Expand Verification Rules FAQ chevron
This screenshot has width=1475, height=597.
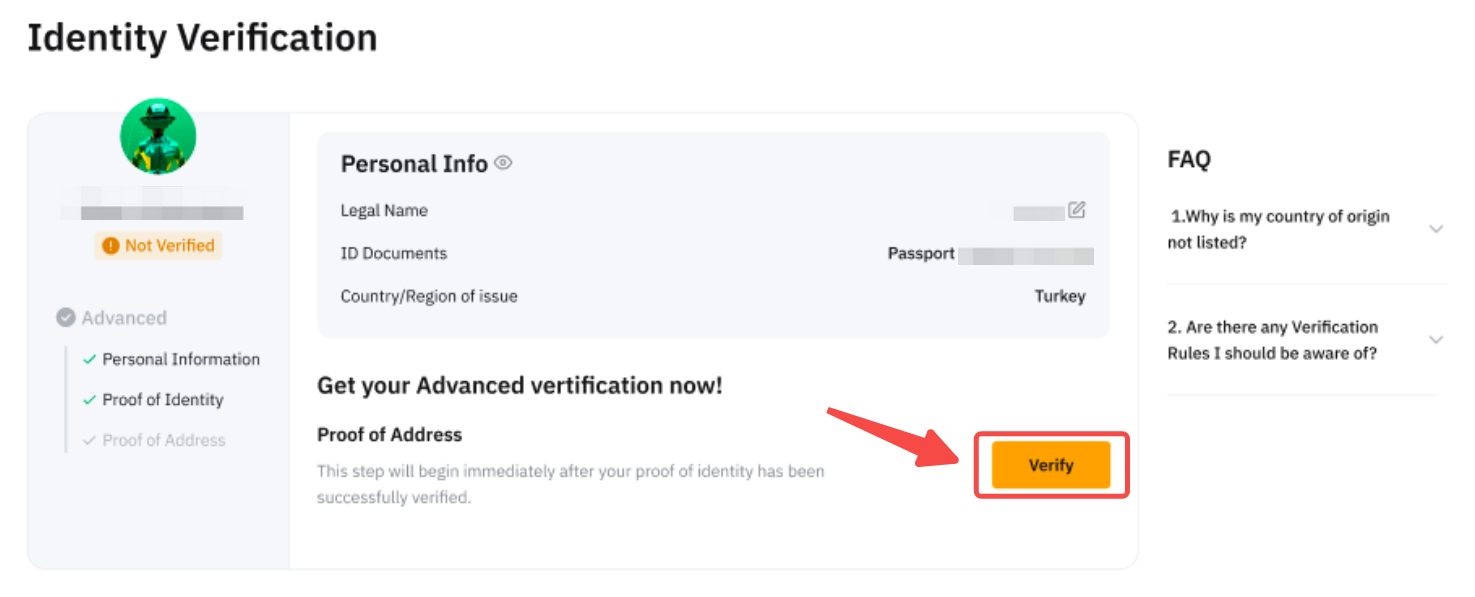coord(1436,340)
